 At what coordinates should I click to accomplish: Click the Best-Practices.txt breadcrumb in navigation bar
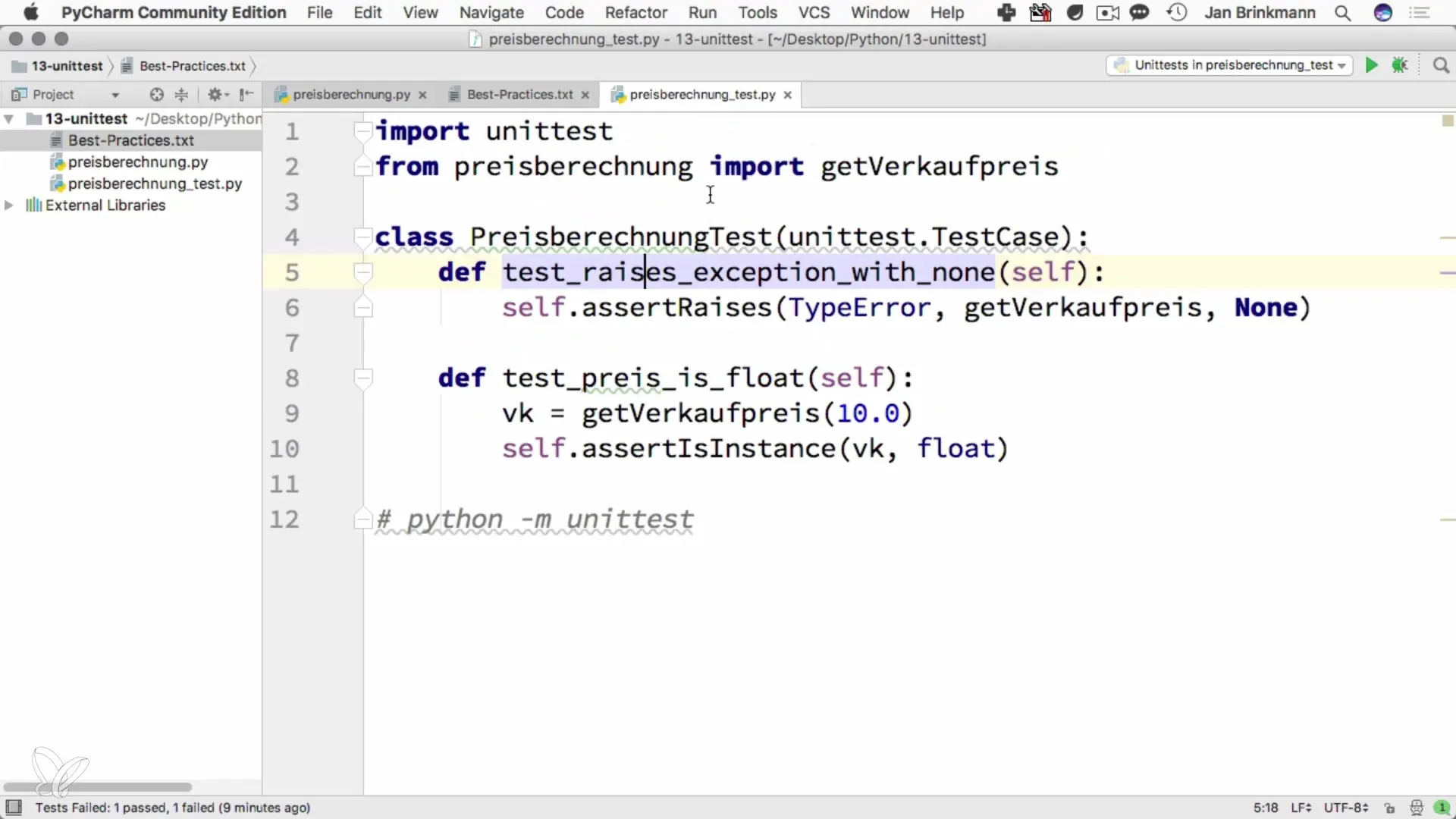click(184, 66)
